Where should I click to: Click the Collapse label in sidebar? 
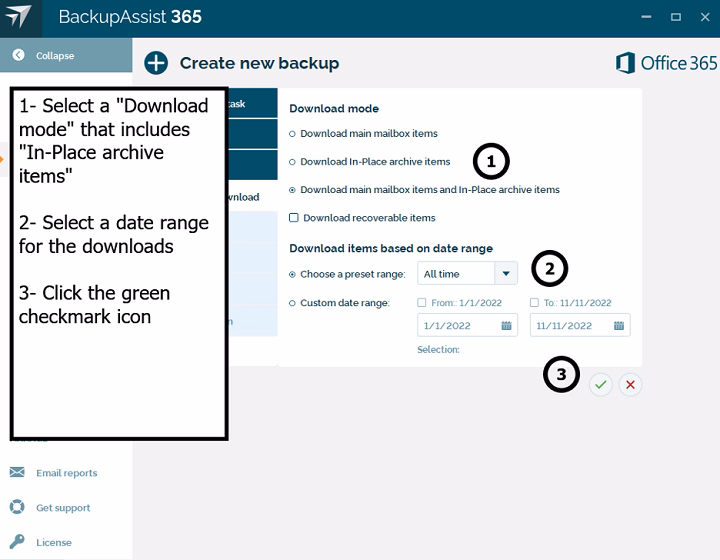(55, 56)
